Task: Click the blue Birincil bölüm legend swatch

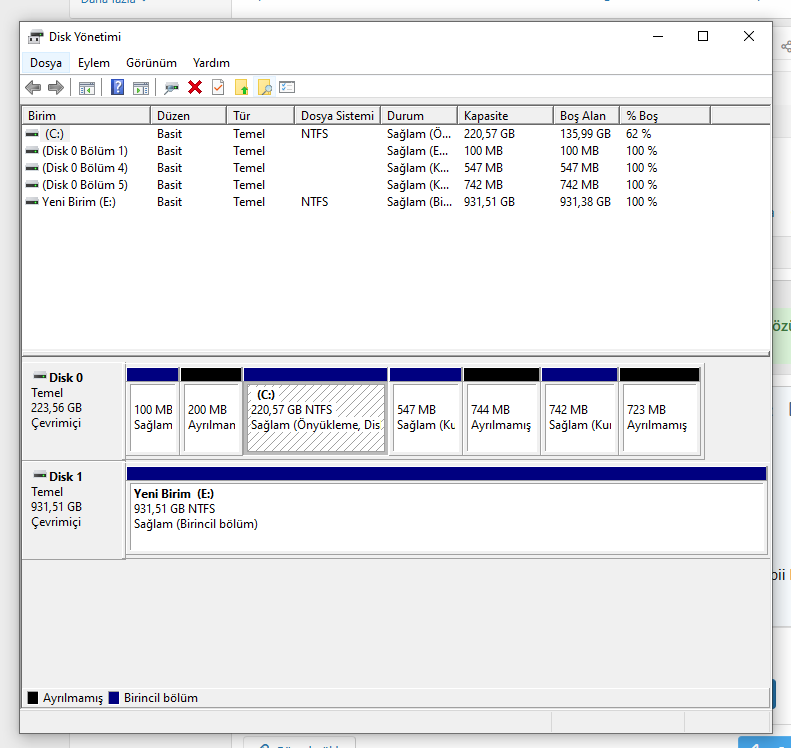Action: (114, 698)
